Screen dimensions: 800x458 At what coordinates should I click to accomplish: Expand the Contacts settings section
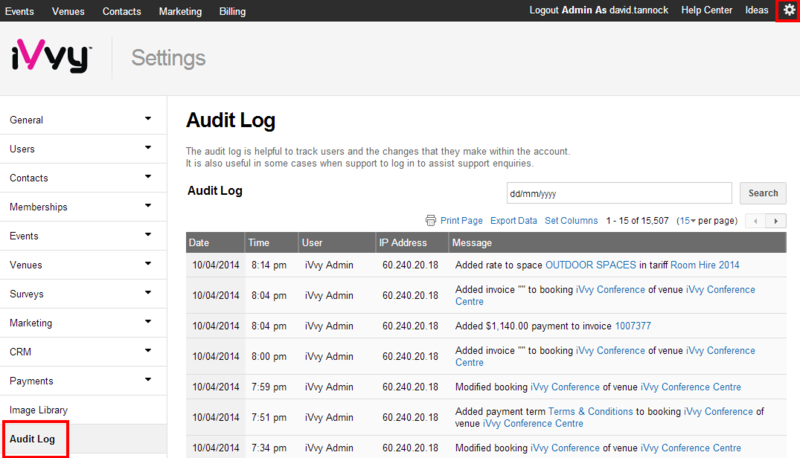click(84, 178)
